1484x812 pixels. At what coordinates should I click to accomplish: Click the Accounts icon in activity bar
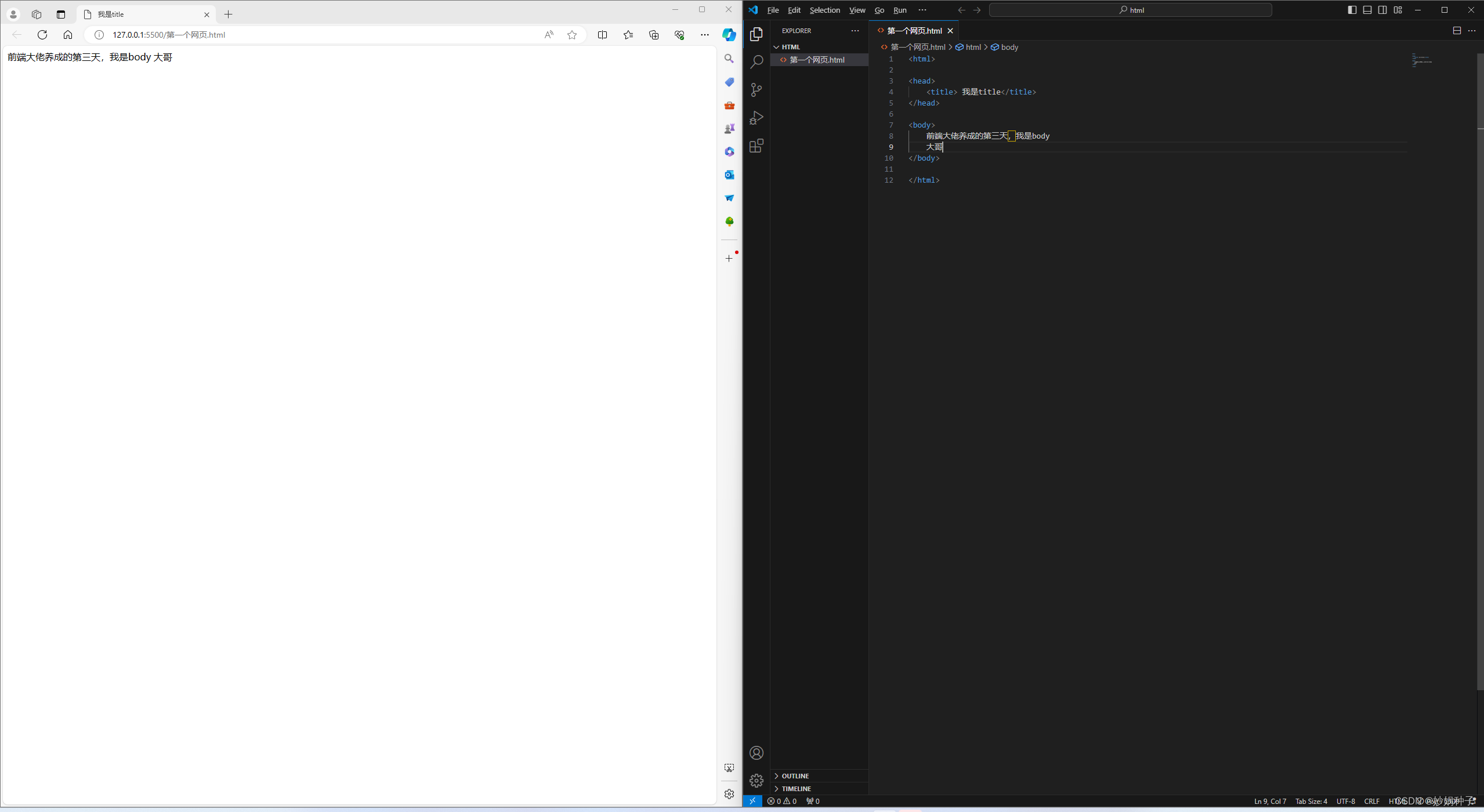coord(757,753)
